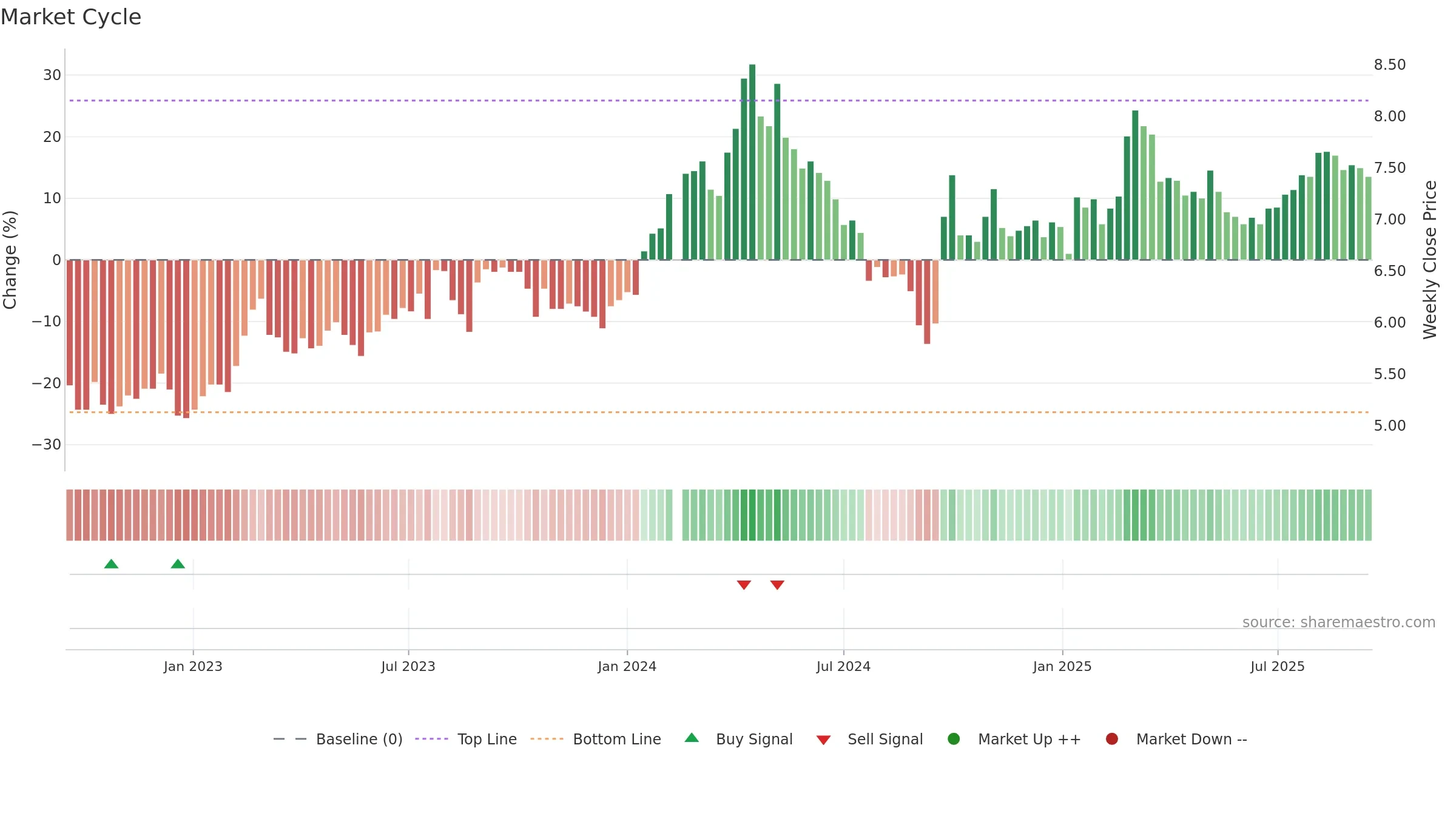Click the Sell Signal legend triangle icon
The height and width of the screenshot is (819, 1456).
823,740
